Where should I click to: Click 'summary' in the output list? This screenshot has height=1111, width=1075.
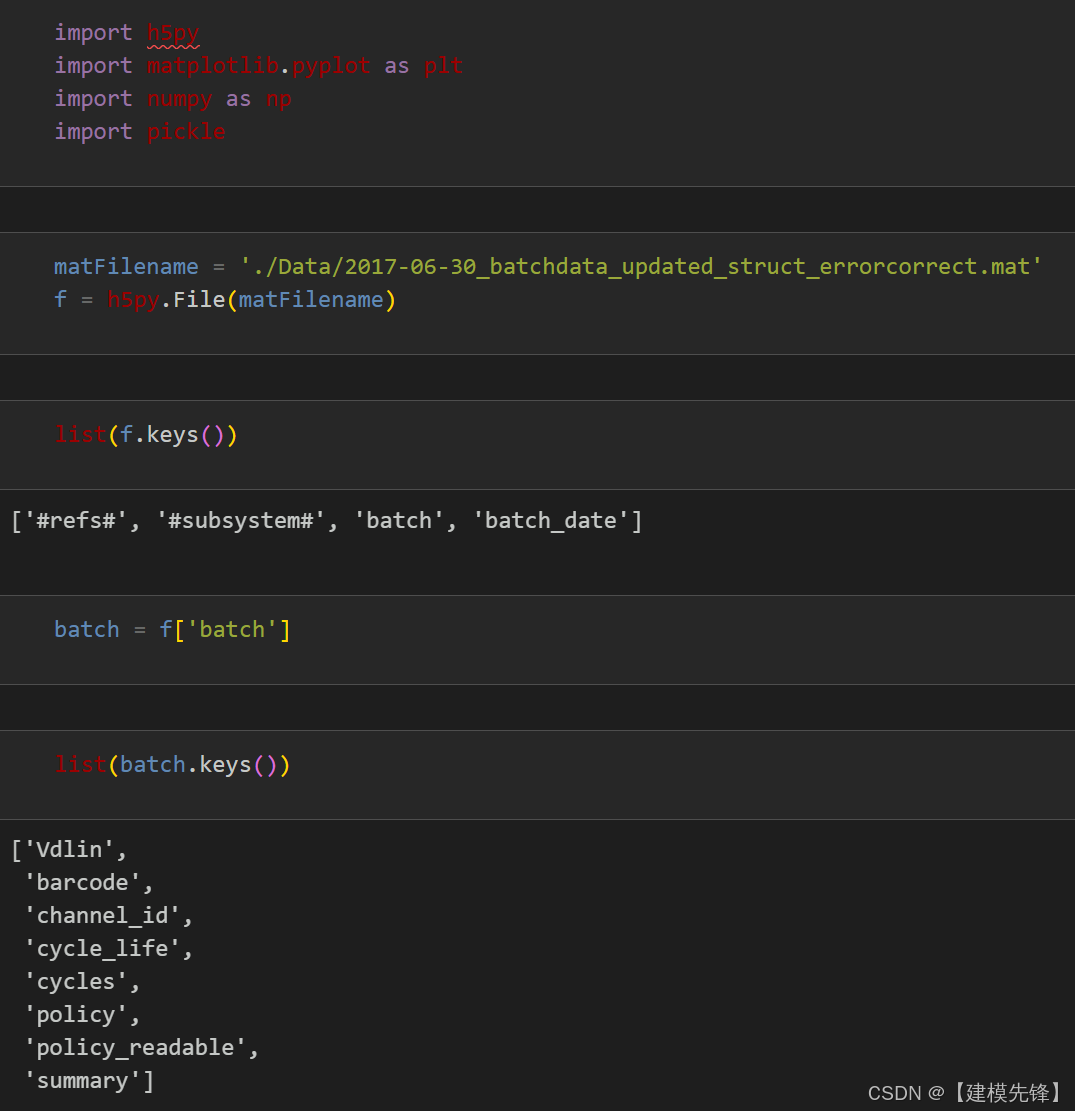pos(82,1081)
